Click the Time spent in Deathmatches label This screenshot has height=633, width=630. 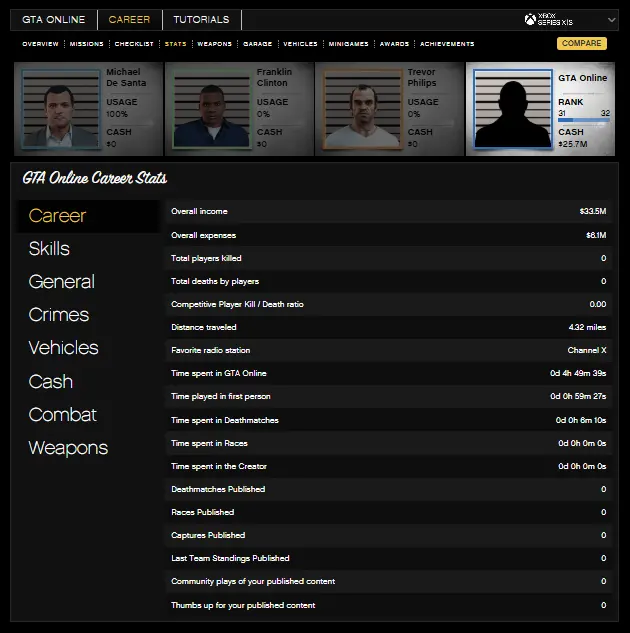tap(225, 420)
